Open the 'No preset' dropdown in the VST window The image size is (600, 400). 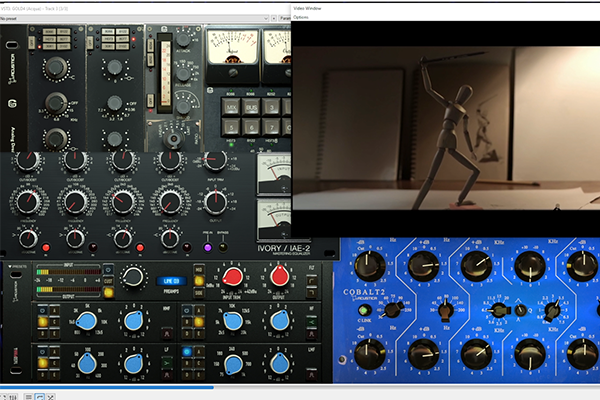point(134,18)
